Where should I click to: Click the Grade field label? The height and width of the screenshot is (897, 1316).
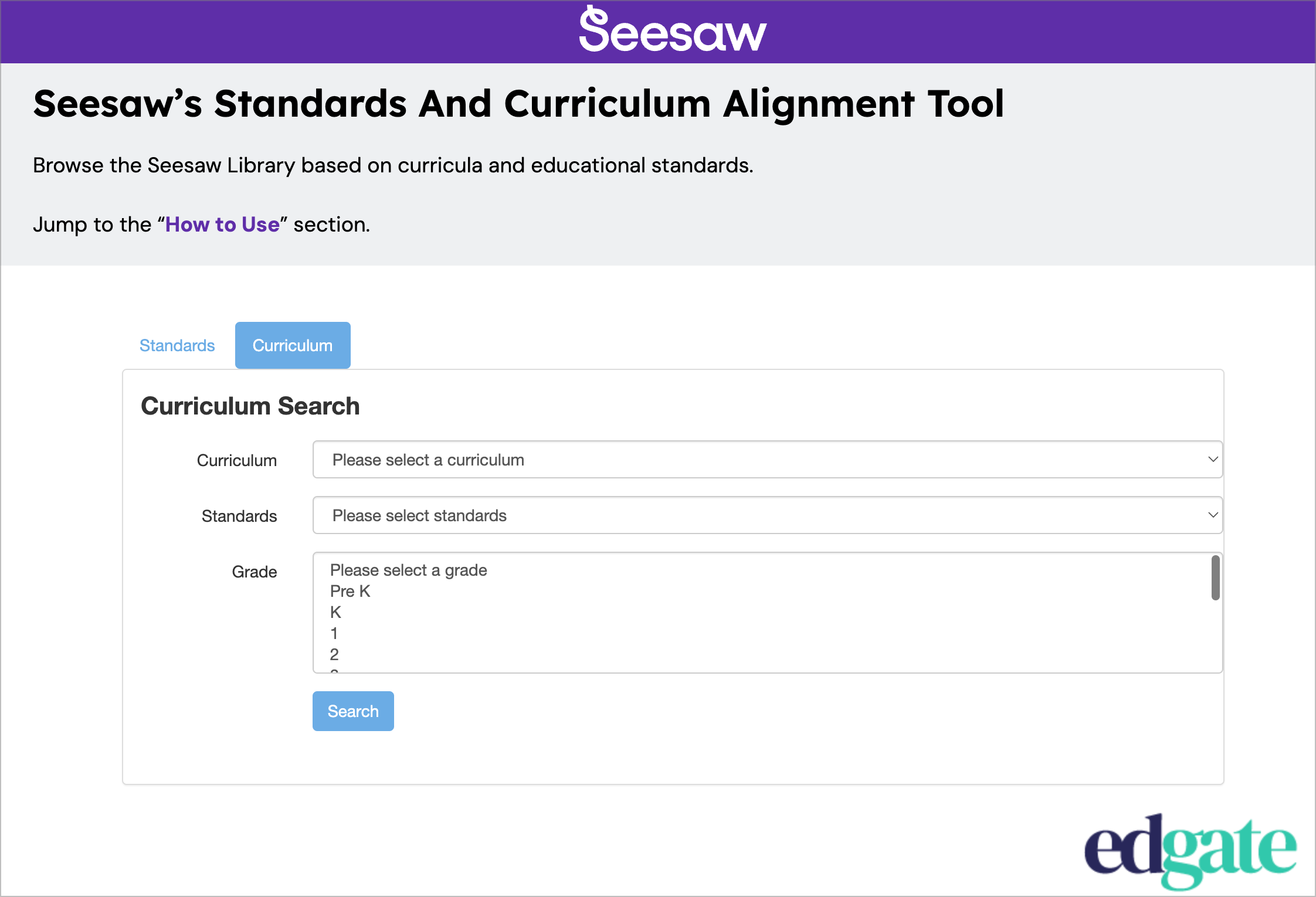pos(254,572)
